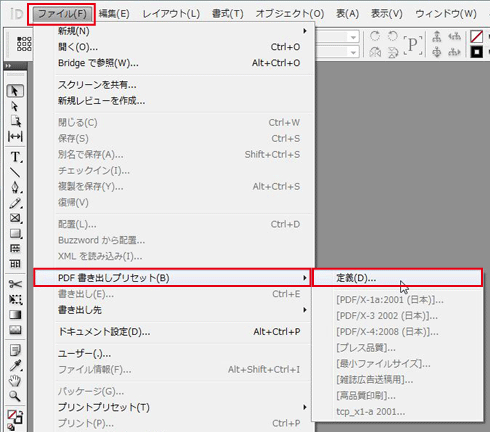Viewport: 490px width, 432px height.
Task: Select 定義(D)... in the submenu
Action: click(x=397, y=278)
